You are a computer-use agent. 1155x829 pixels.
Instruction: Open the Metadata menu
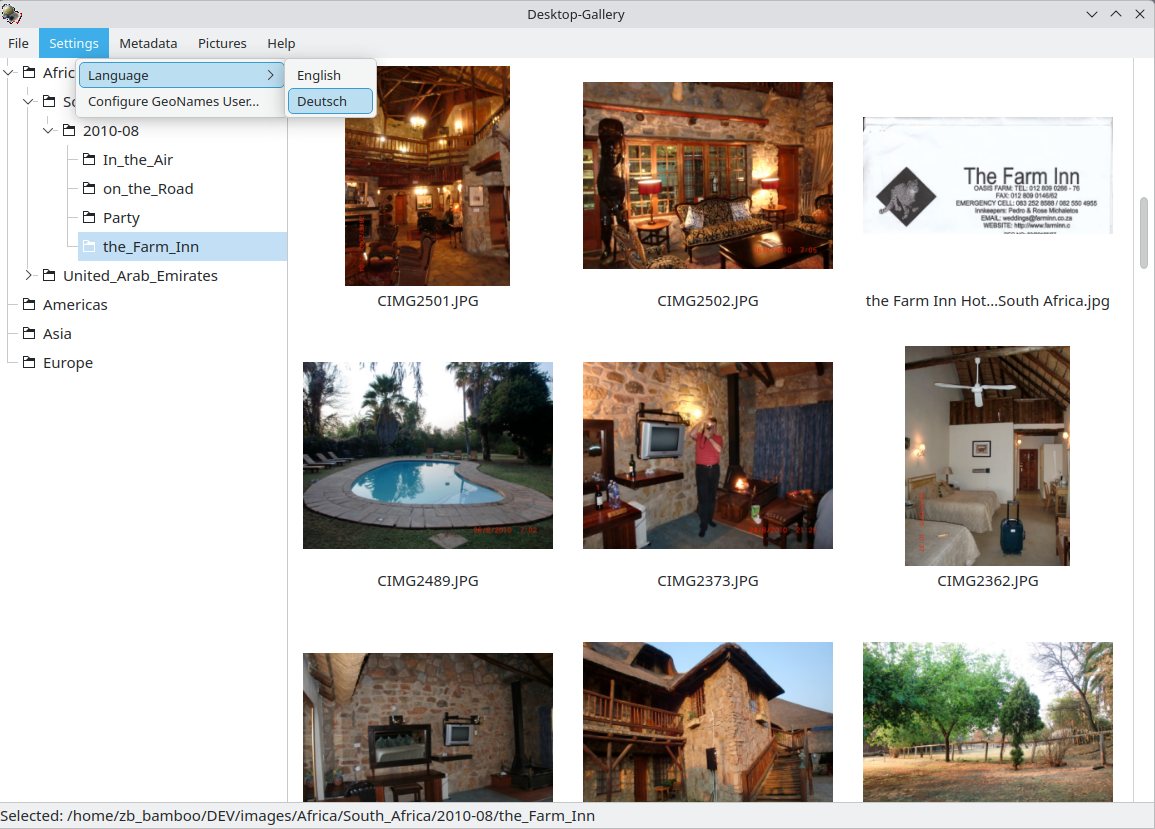click(148, 43)
